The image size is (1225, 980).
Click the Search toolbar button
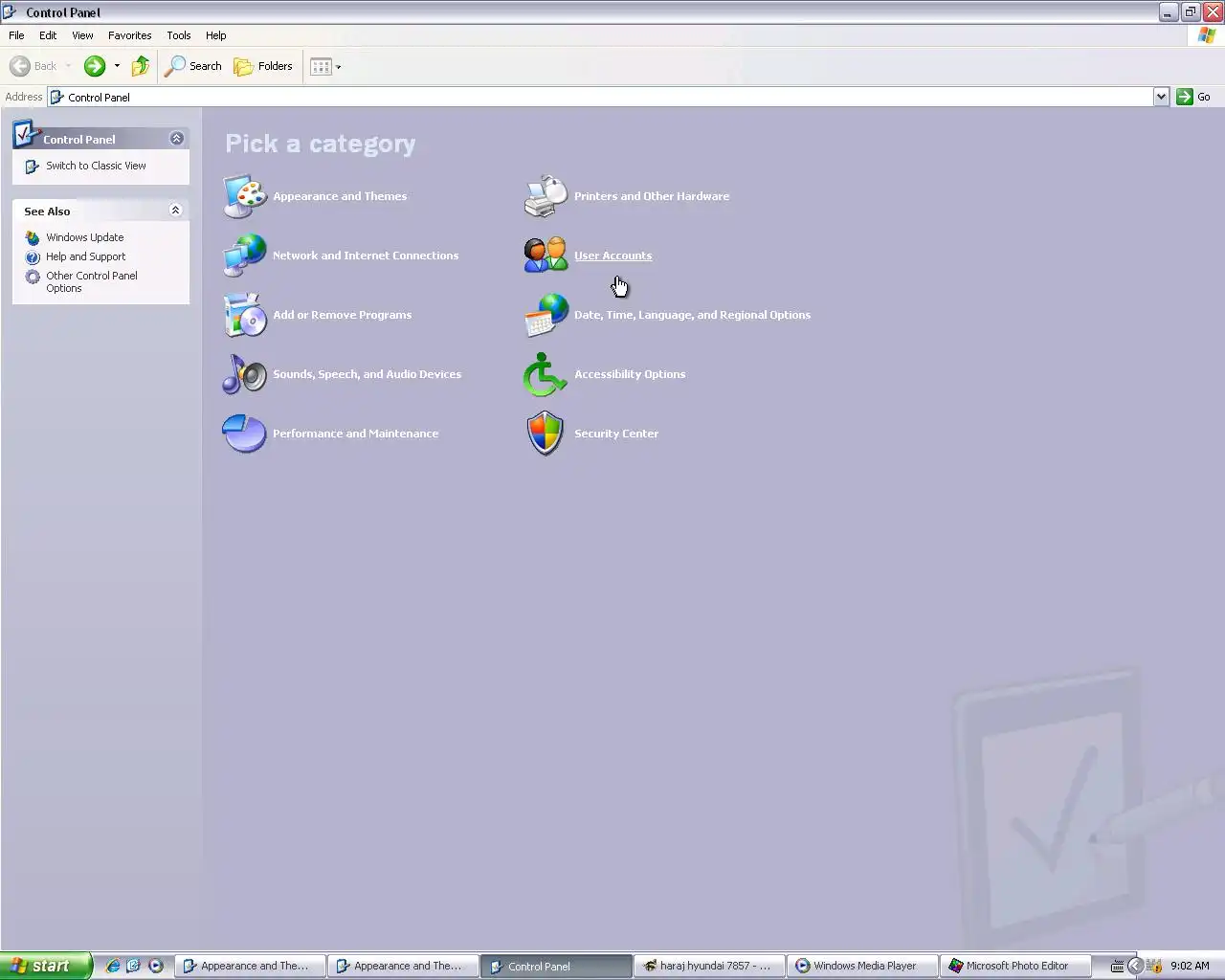point(193,66)
